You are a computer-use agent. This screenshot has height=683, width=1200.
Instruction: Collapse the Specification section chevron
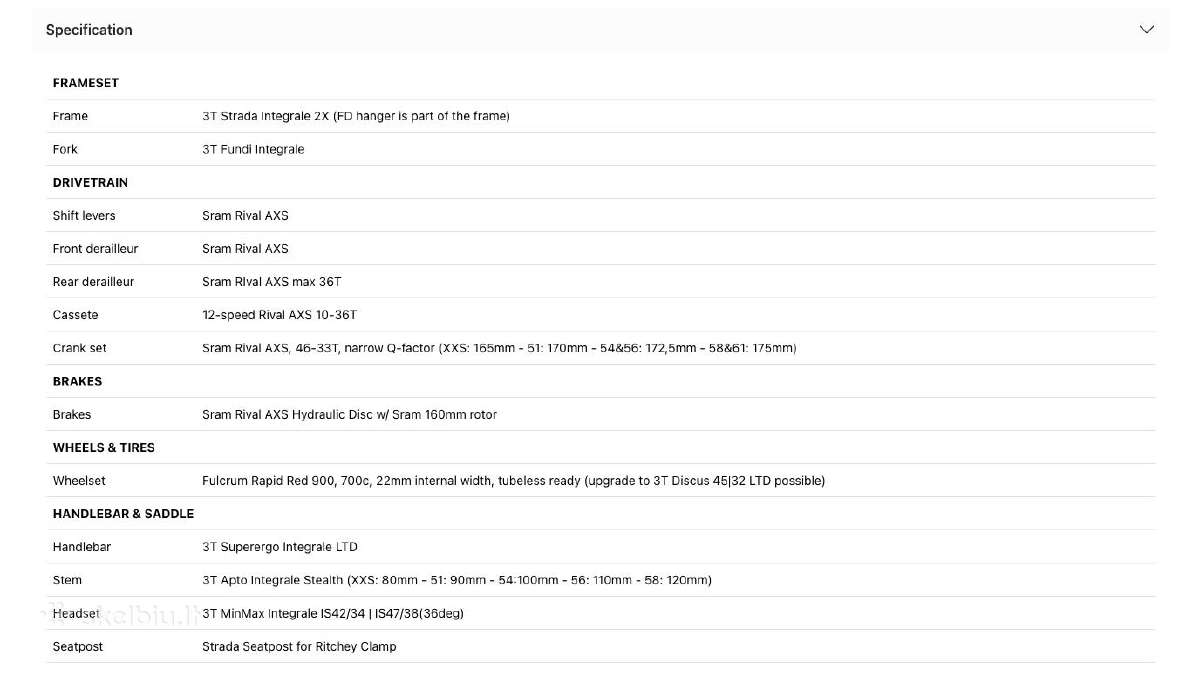[x=1147, y=29]
